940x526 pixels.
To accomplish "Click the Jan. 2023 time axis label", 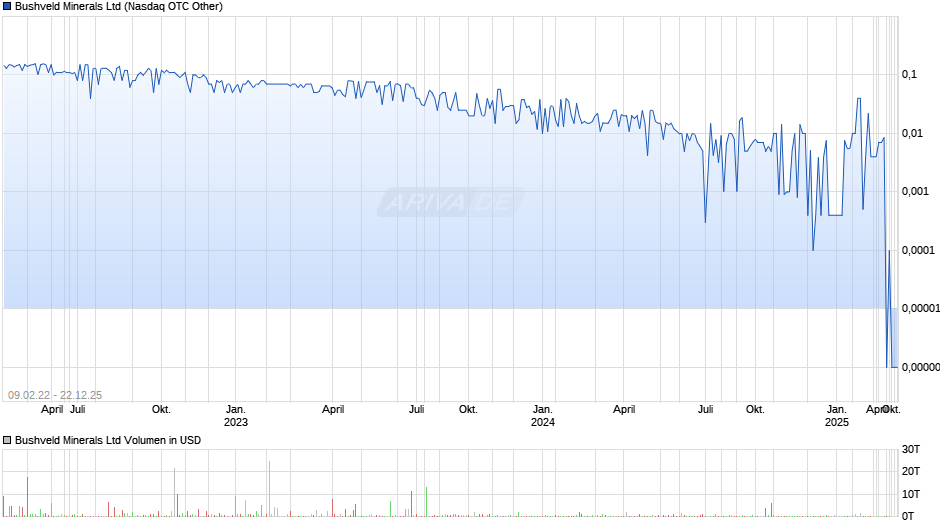I will coord(236,416).
